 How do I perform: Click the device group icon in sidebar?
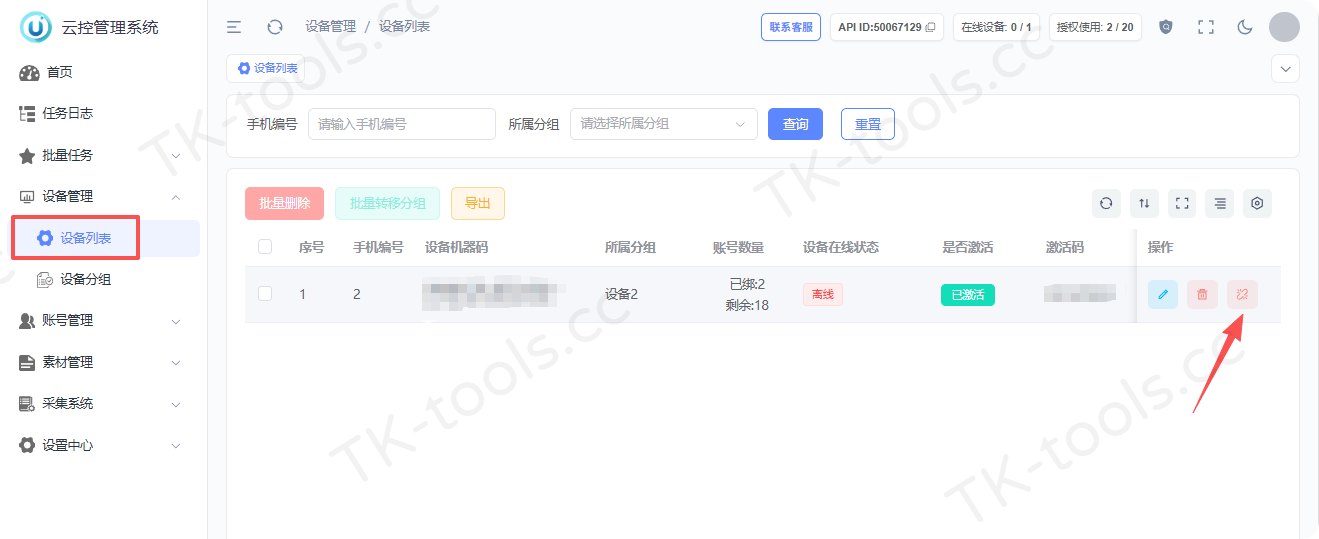click(x=45, y=279)
